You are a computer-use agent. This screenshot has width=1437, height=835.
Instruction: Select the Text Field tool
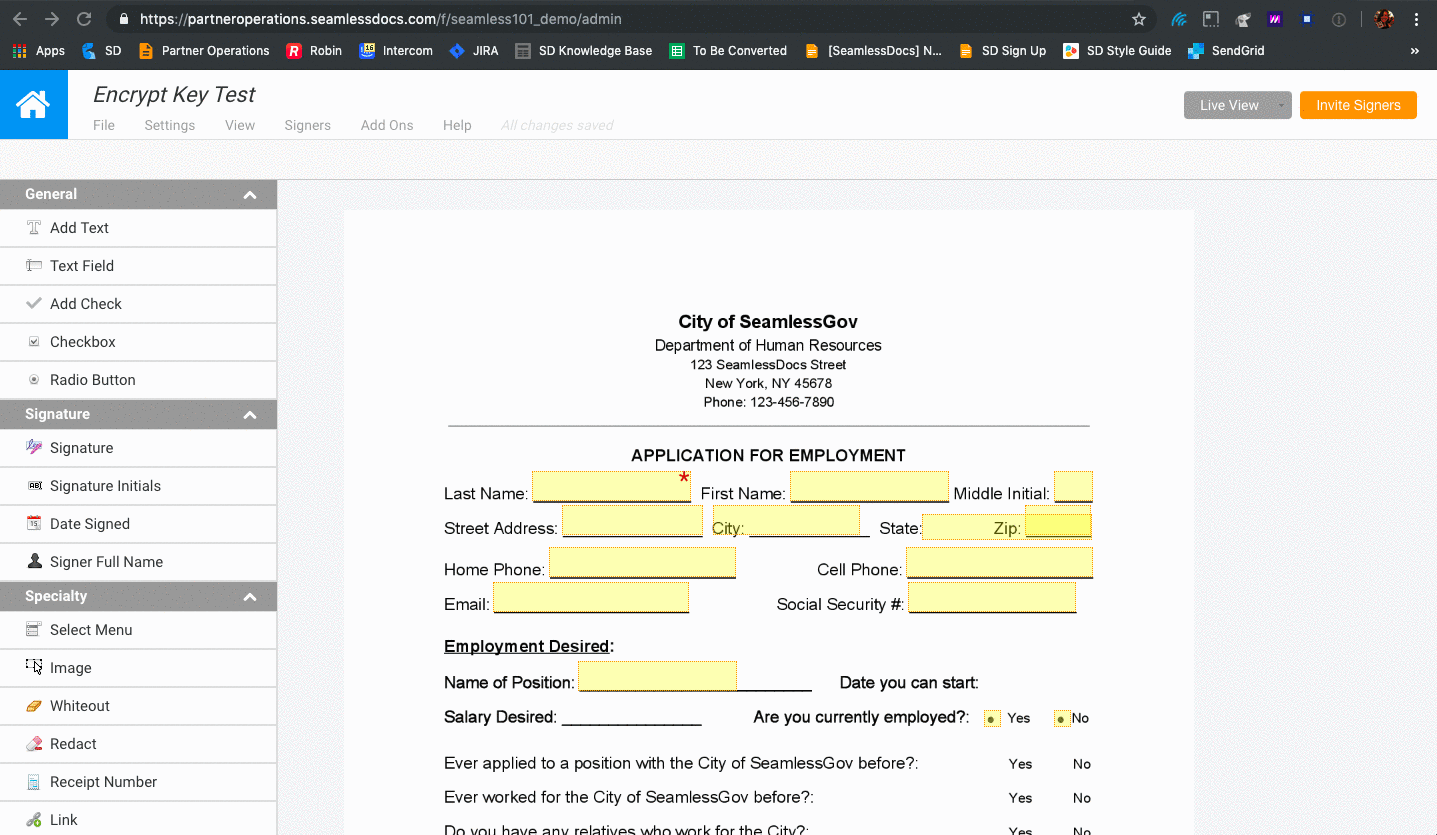[83, 266]
